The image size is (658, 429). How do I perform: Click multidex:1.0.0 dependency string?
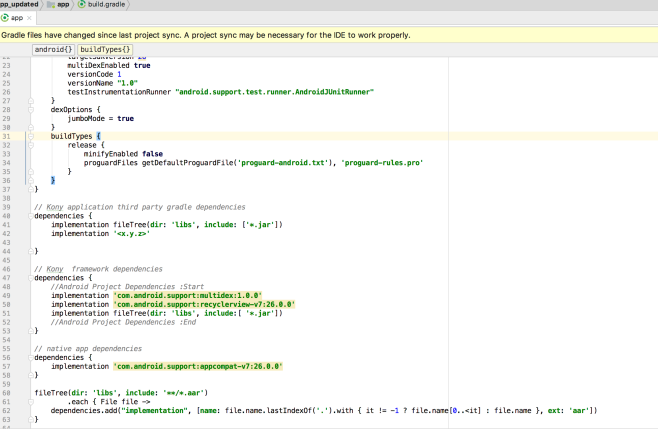click(x=188, y=296)
